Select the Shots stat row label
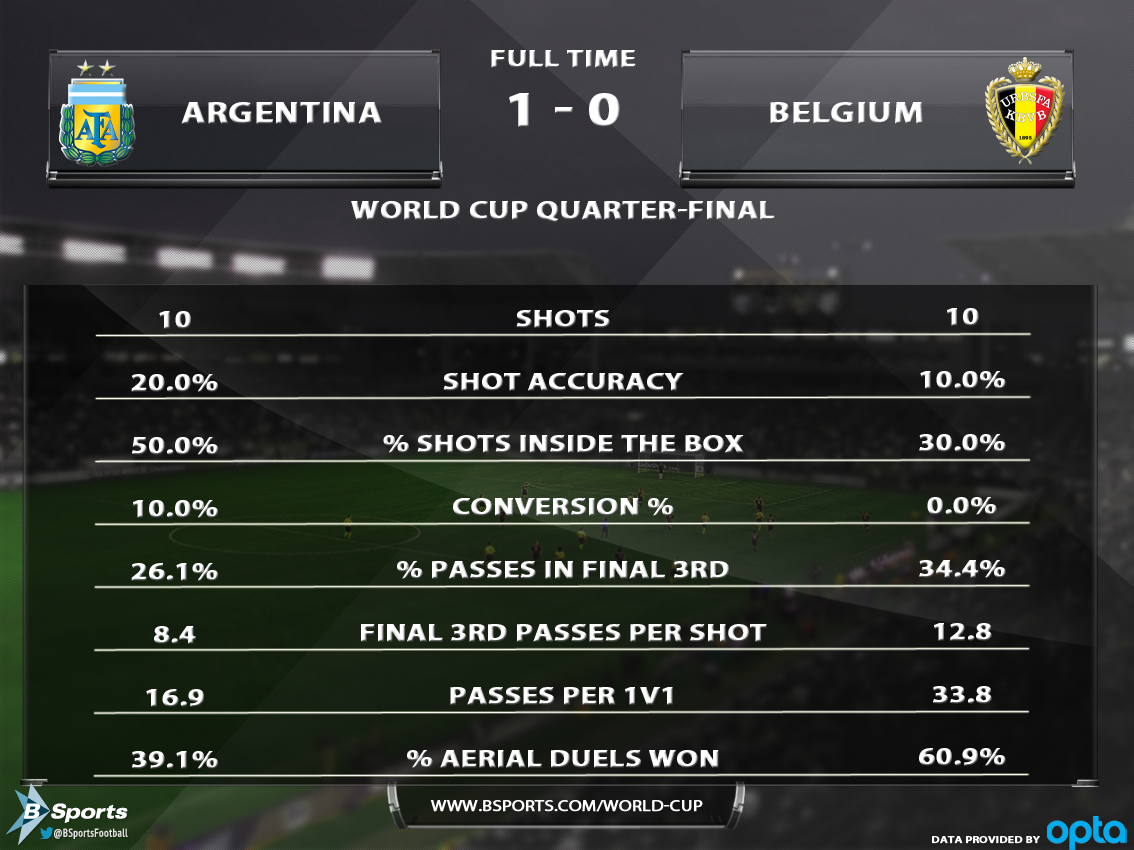The image size is (1134, 850). [563, 319]
